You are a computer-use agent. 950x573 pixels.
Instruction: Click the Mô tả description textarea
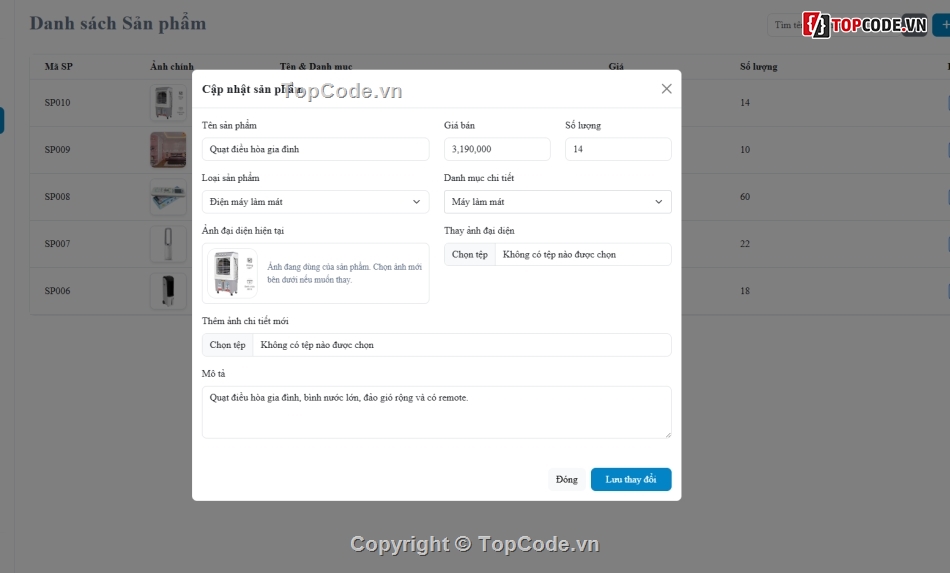436,412
